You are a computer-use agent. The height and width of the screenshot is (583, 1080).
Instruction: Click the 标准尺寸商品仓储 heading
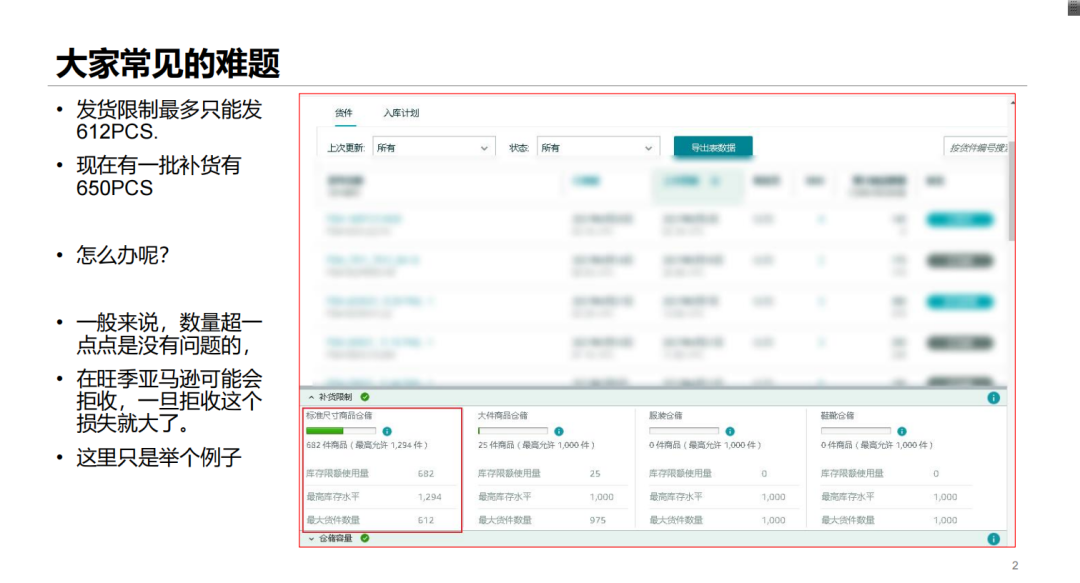coord(339,416)
